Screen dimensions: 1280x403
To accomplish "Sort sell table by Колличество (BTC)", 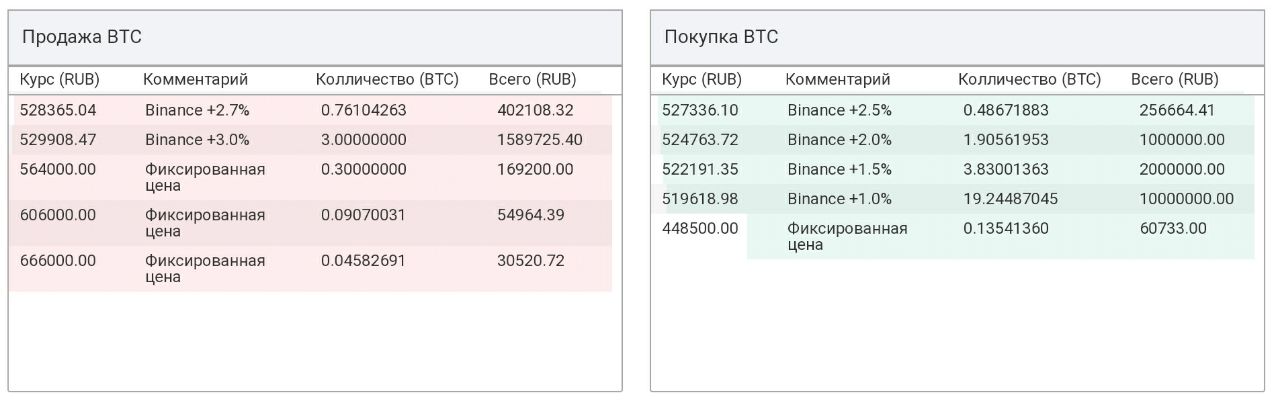I will tap(387, 79).
